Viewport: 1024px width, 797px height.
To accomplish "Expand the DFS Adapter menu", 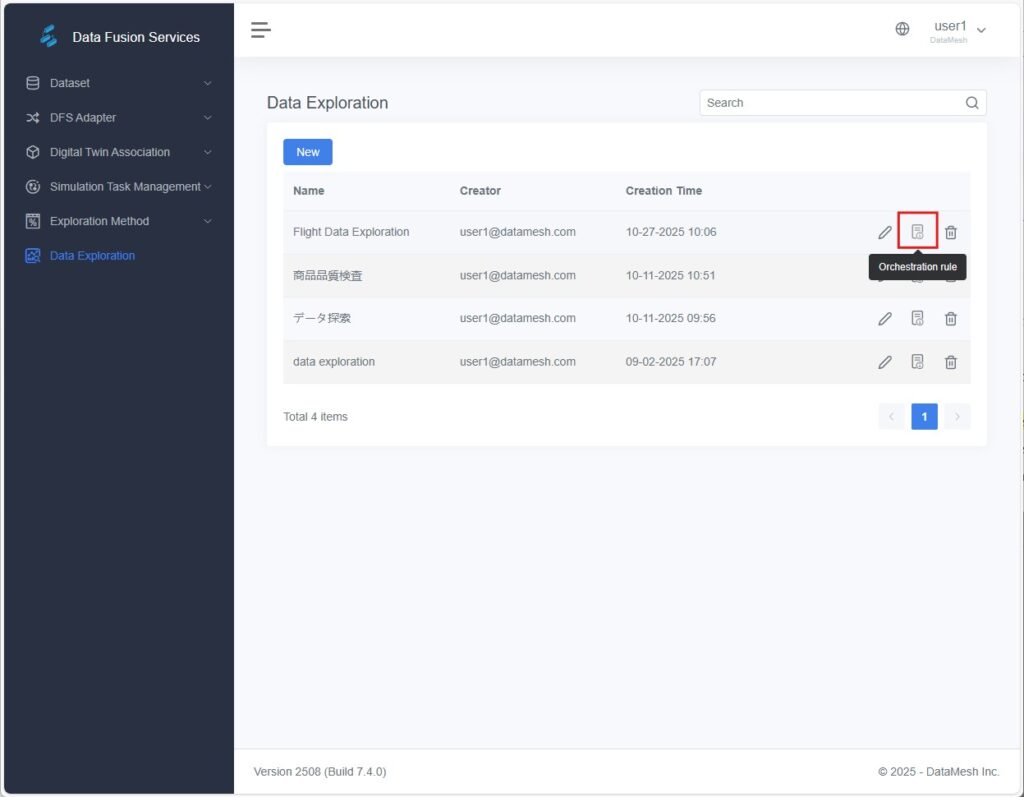I will pos(118,118).
